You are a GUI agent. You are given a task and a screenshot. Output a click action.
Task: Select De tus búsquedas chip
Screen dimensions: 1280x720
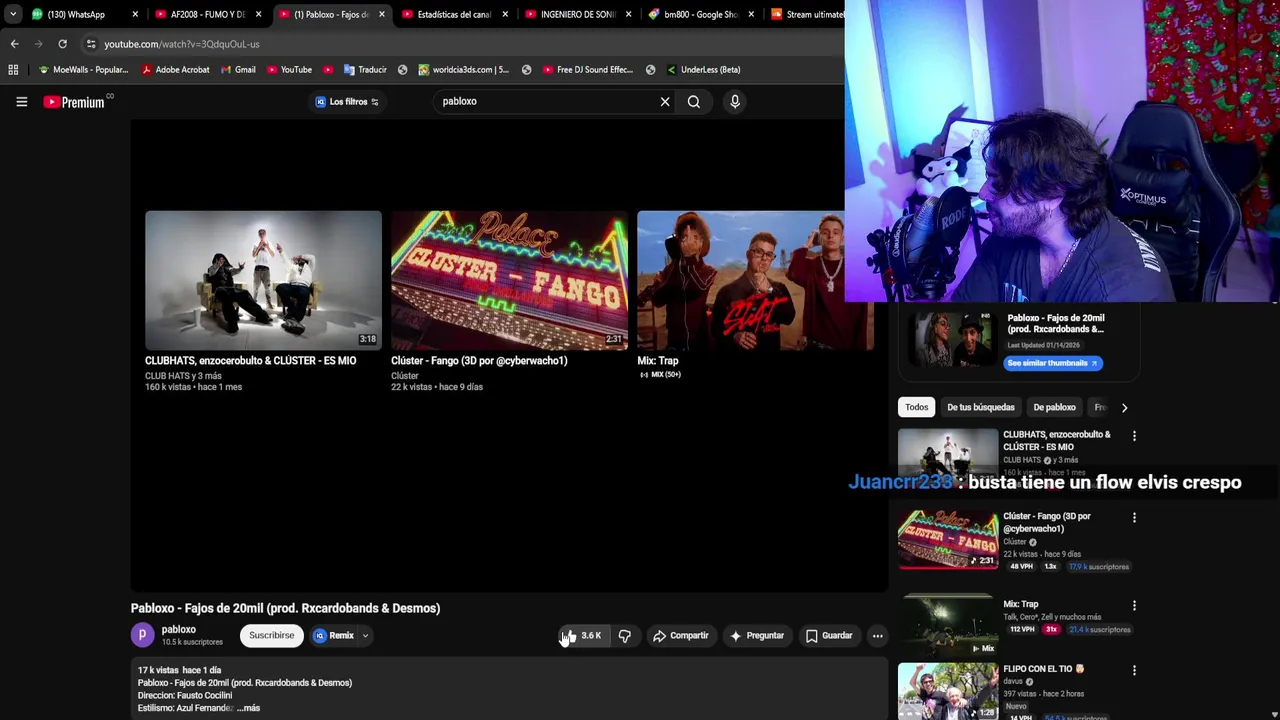(980, 407)
